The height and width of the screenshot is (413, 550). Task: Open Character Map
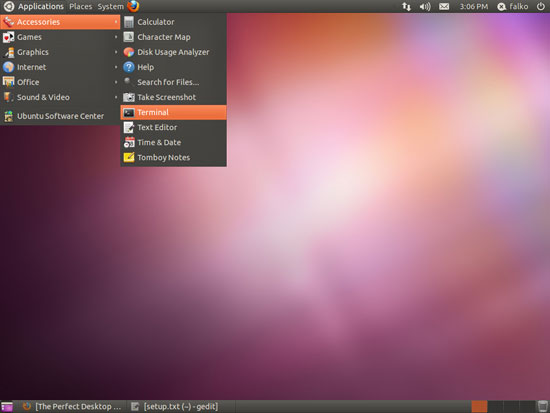pyautogui.click(x=174, y=37)
